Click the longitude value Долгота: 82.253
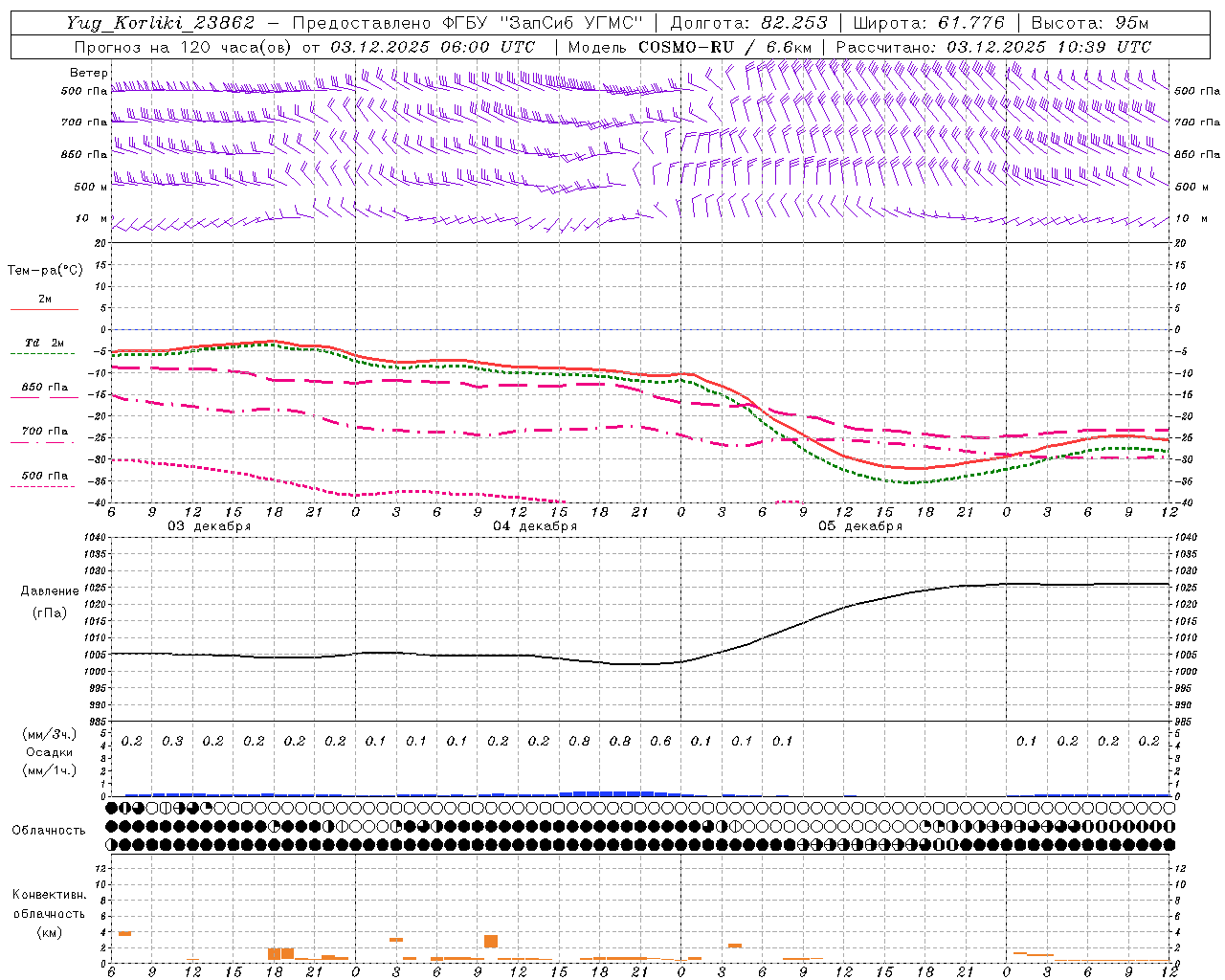 pyautogui.click(x=749, y=22)
